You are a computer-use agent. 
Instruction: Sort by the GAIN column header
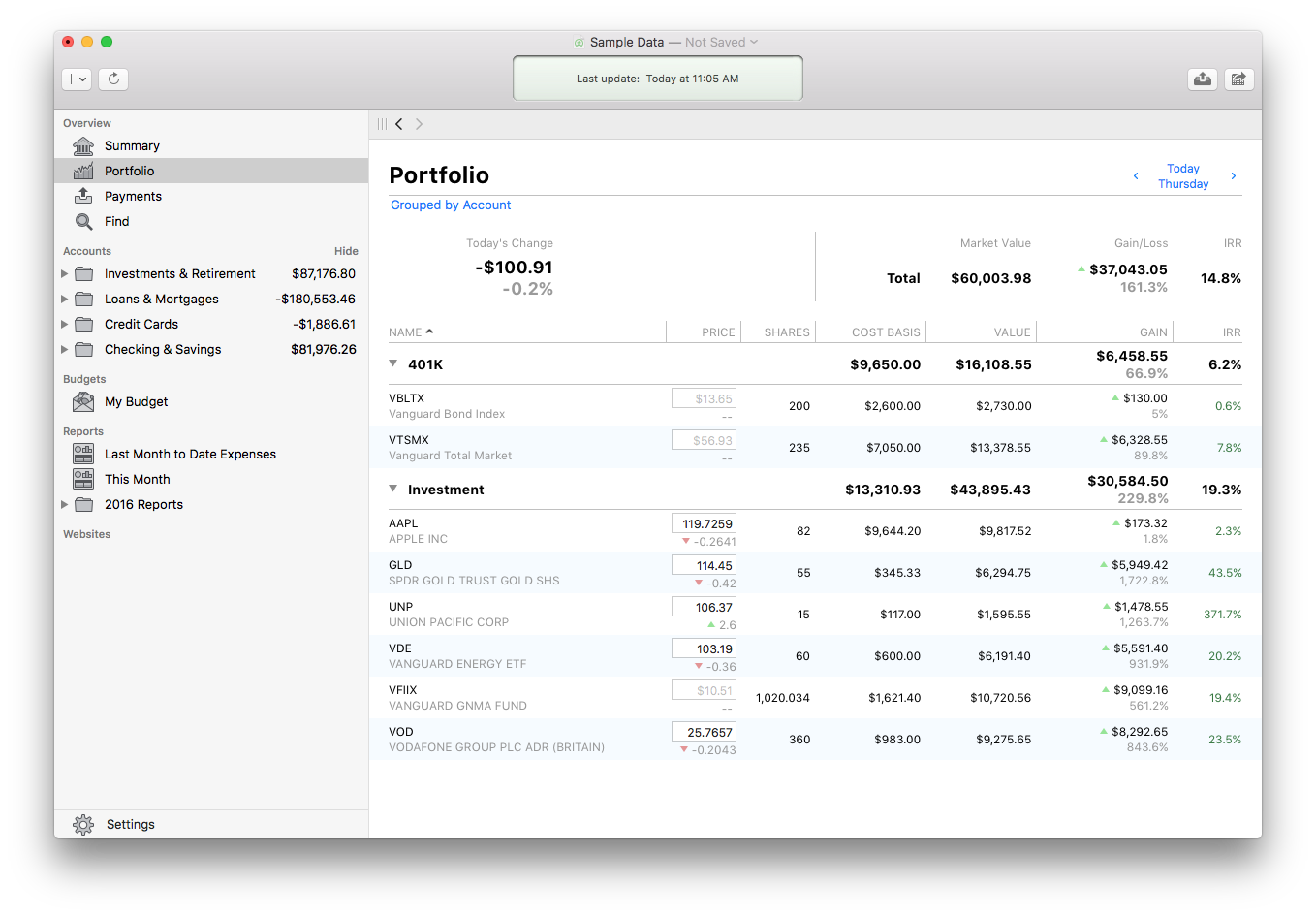(1153, 332)
